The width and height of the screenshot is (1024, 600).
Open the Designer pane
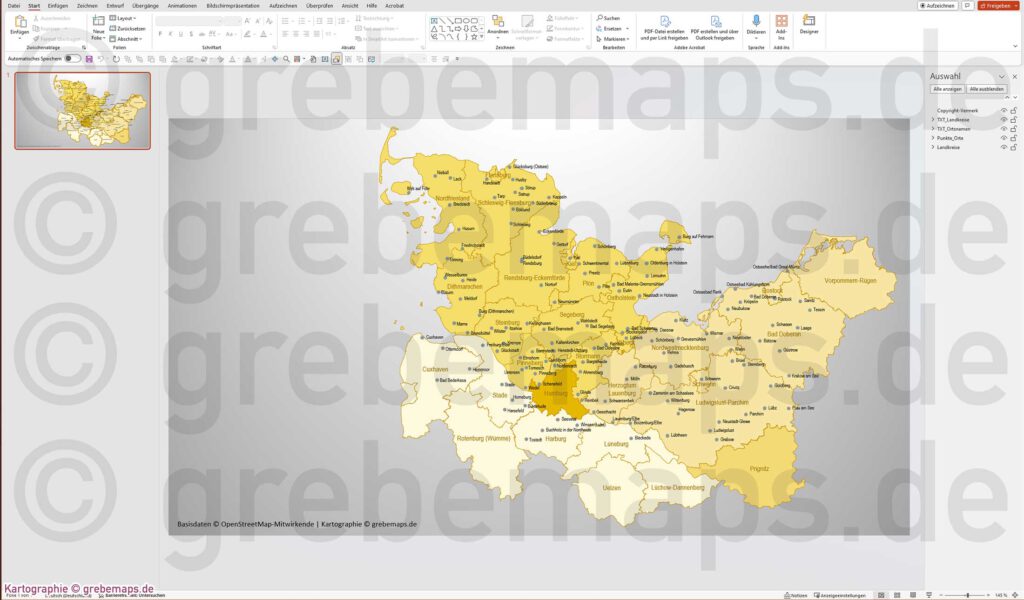pyautogui.click(x=808, y=25)
